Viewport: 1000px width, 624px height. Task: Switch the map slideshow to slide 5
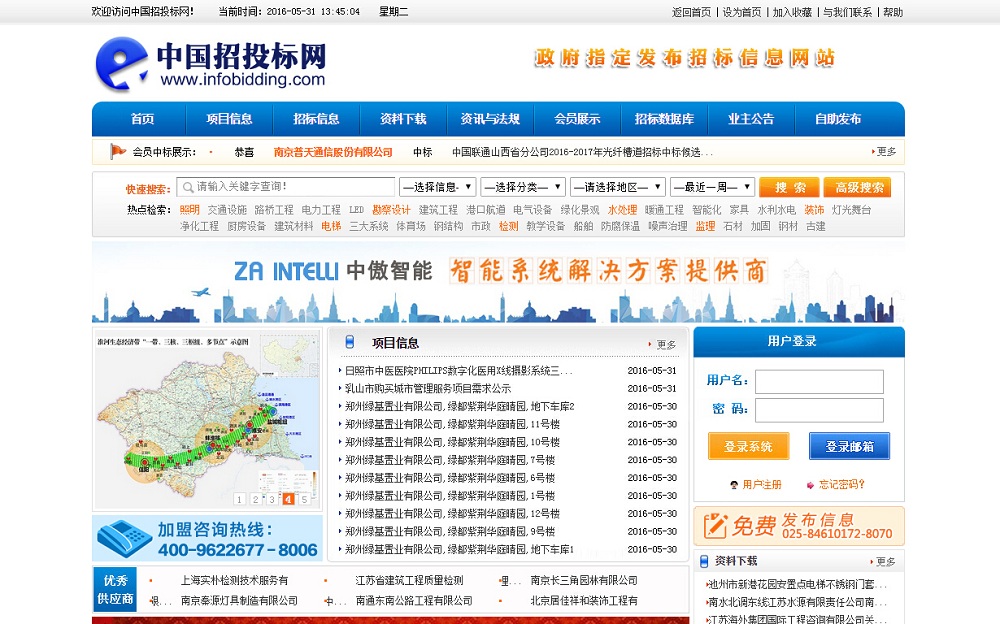(304, 499)
